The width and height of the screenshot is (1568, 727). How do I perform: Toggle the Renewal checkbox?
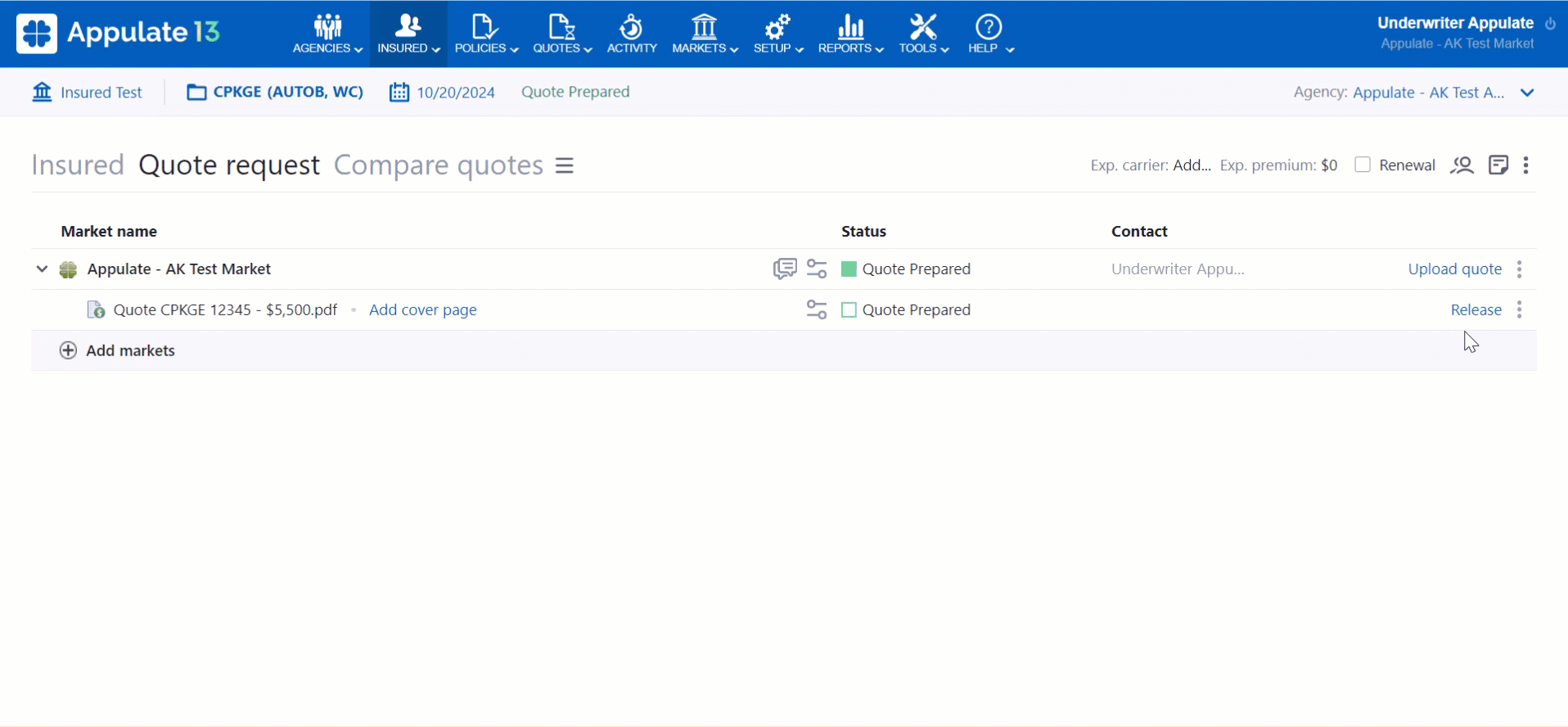pos(1363,165)
